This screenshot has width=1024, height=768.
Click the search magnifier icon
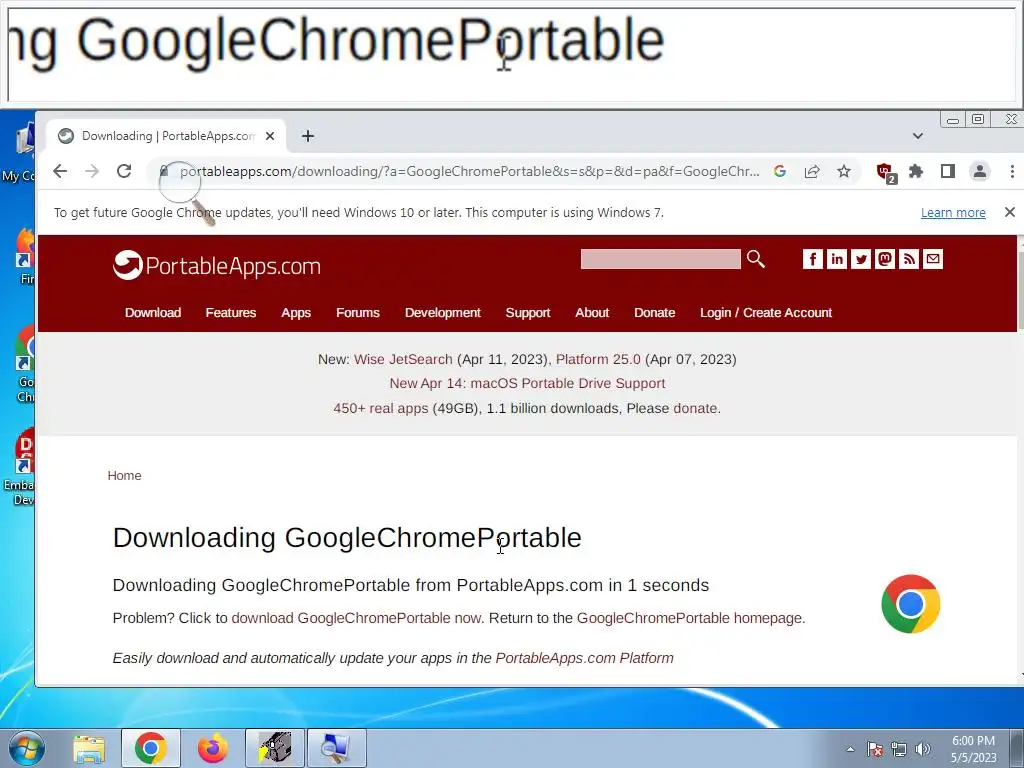click(x=756, y=259)
